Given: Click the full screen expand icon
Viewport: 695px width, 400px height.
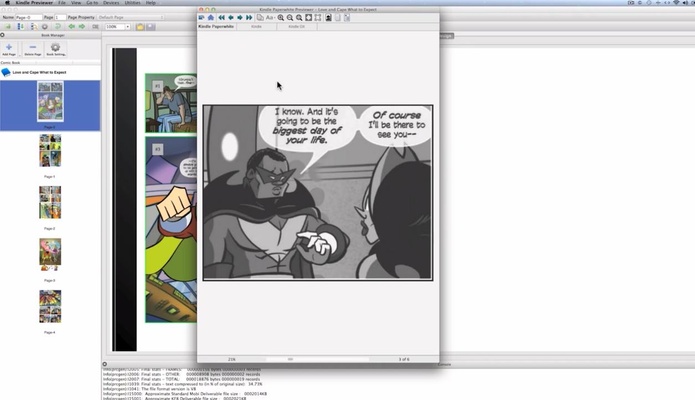Looking at the screenshot, I should coord(318,18).
